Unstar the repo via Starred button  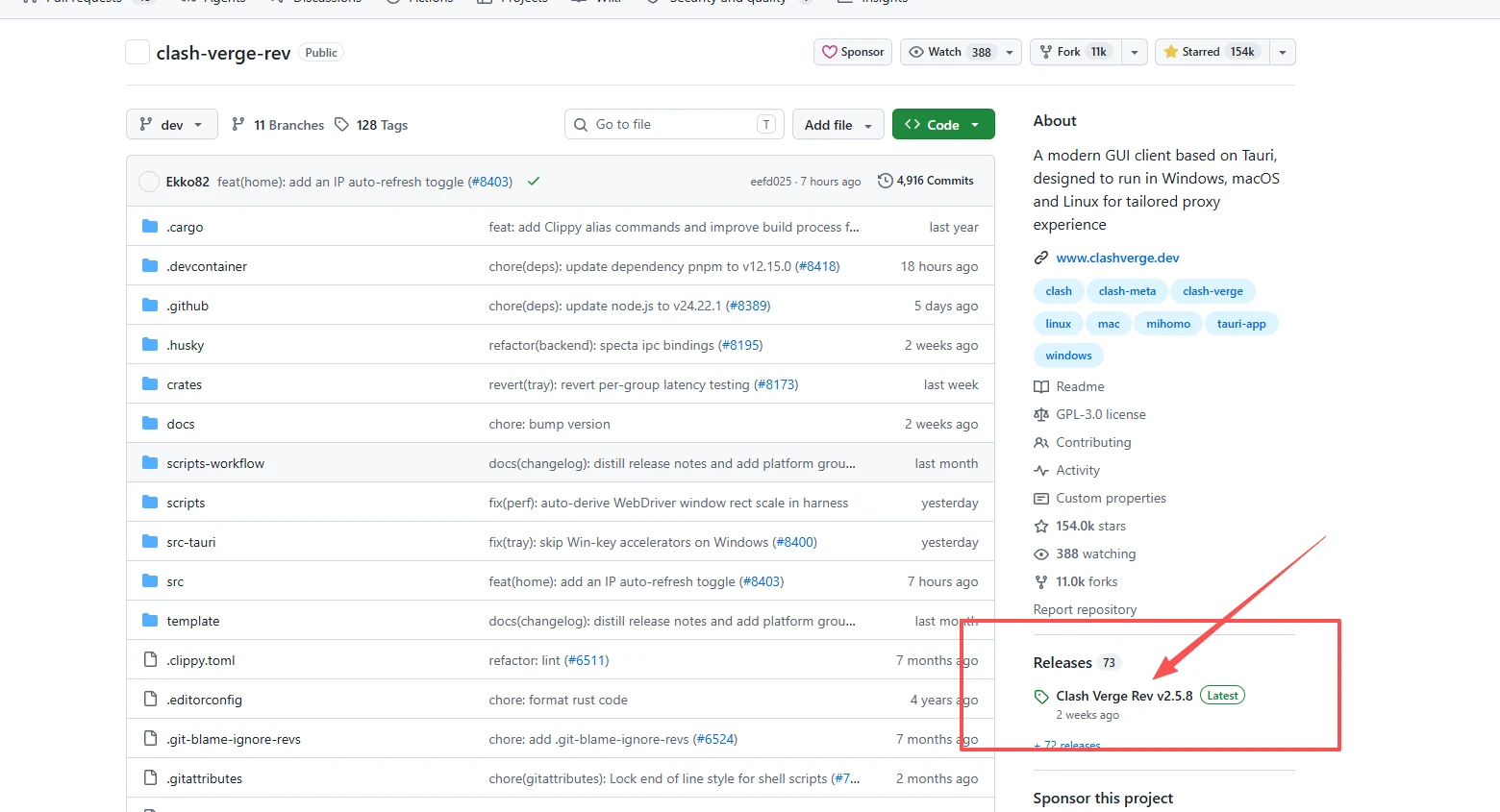point(1212,53)
